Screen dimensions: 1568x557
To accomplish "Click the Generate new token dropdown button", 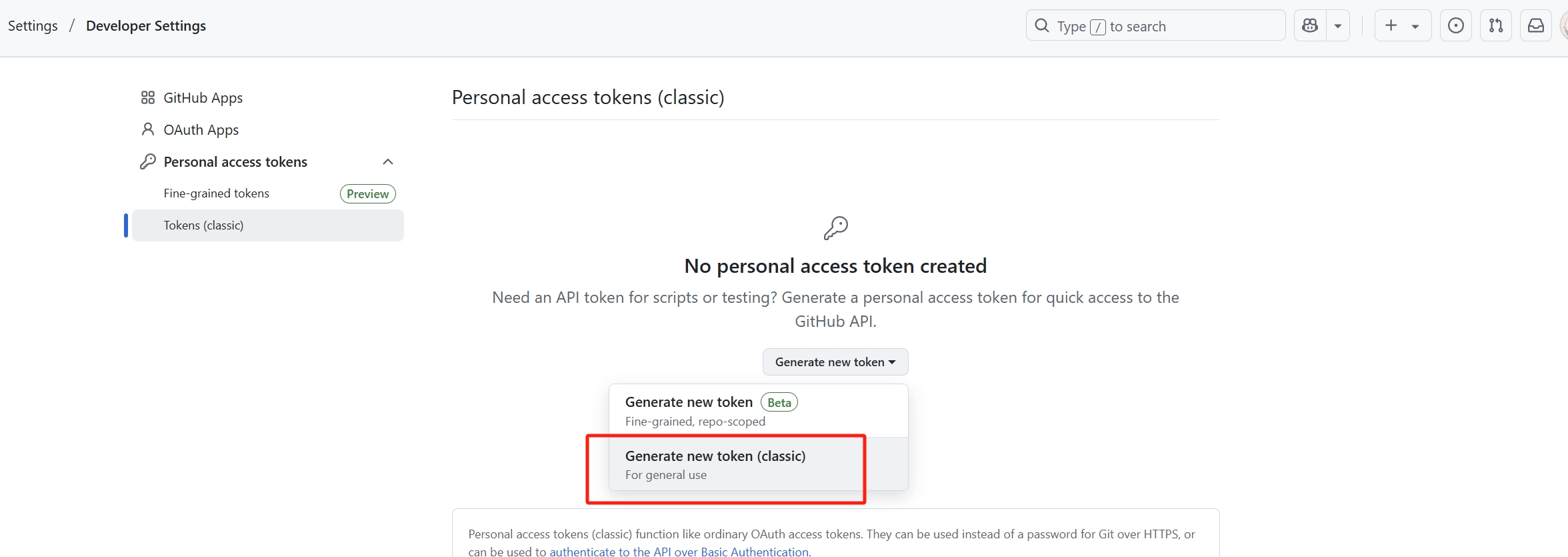I will [x=835, y=362].
